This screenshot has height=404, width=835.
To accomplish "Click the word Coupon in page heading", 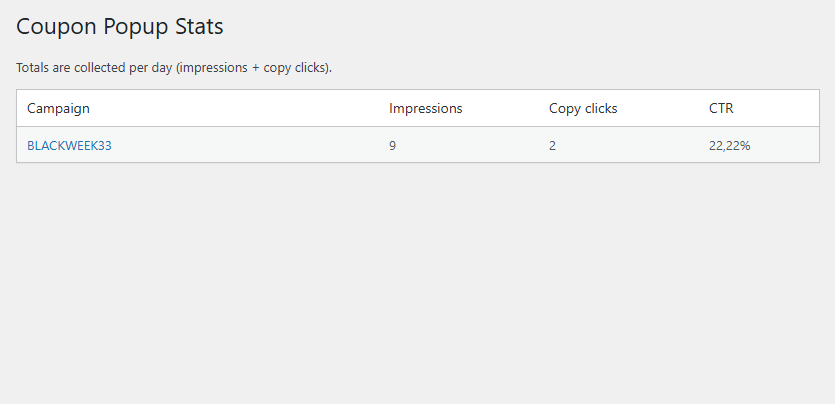I will point(59,27).
